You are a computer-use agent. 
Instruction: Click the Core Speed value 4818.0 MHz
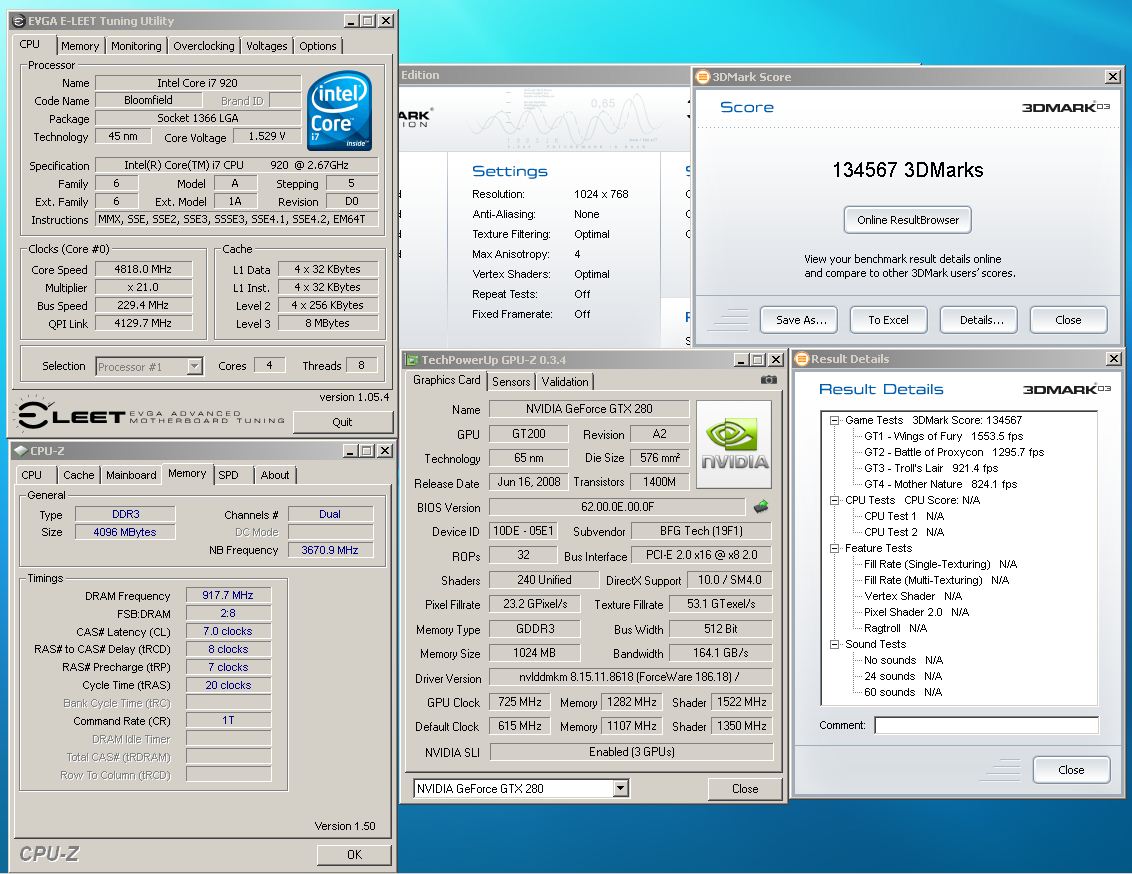[x=143, y=269]
